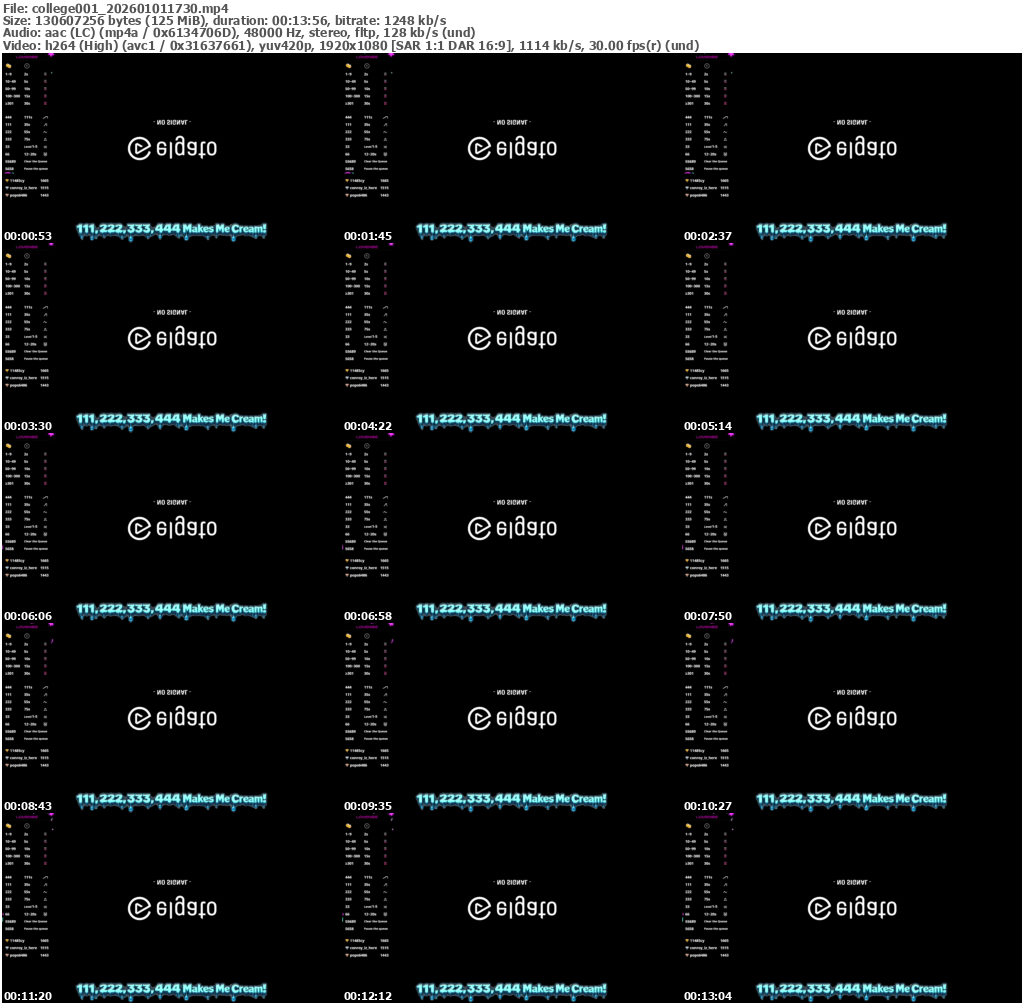1024x1003 pixels.
Task: View the frame marked 00:08:43
Action: pyautogui.click(x=172, y=718)
